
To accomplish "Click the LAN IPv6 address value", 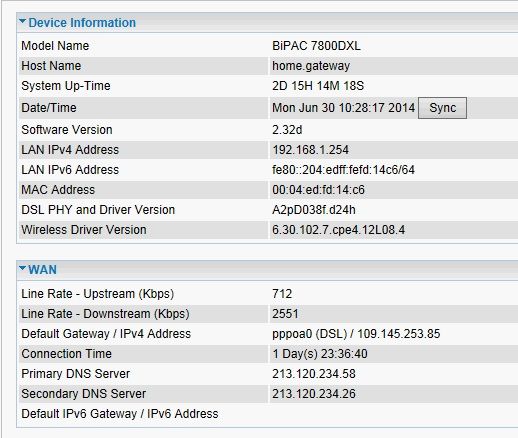I will pos(343,170).
